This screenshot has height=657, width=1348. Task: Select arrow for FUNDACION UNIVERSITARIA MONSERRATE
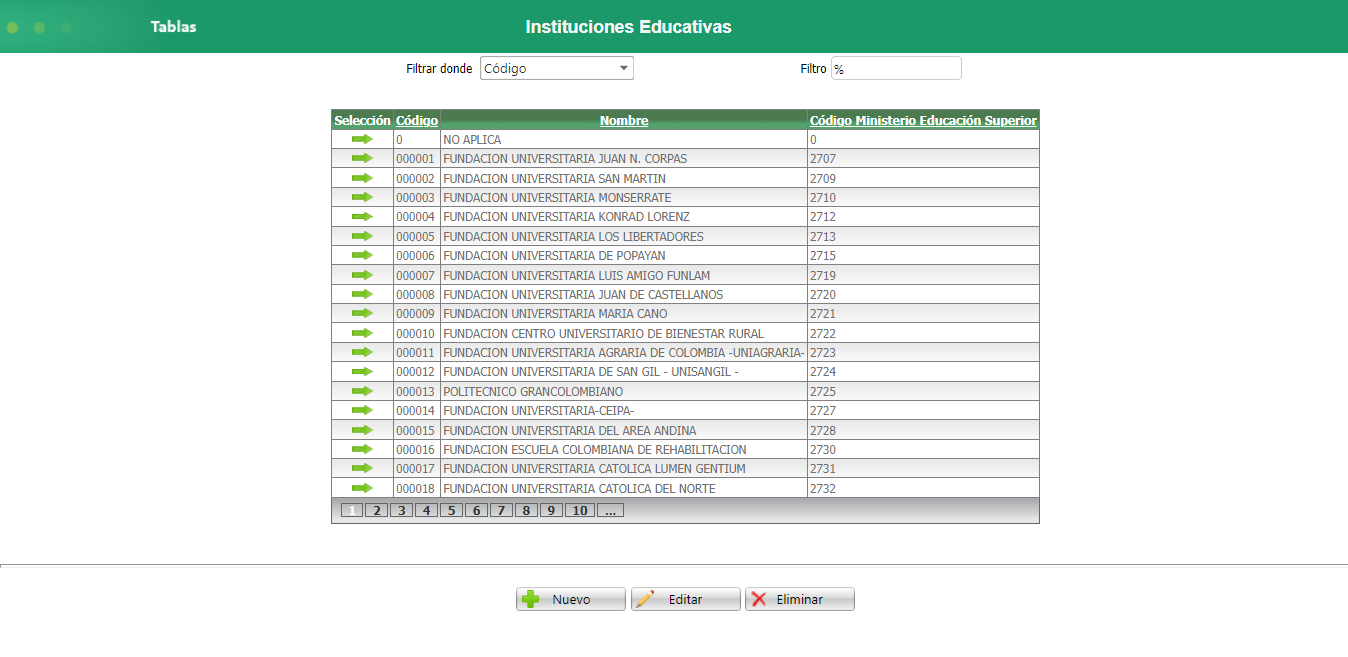(362, 197)
